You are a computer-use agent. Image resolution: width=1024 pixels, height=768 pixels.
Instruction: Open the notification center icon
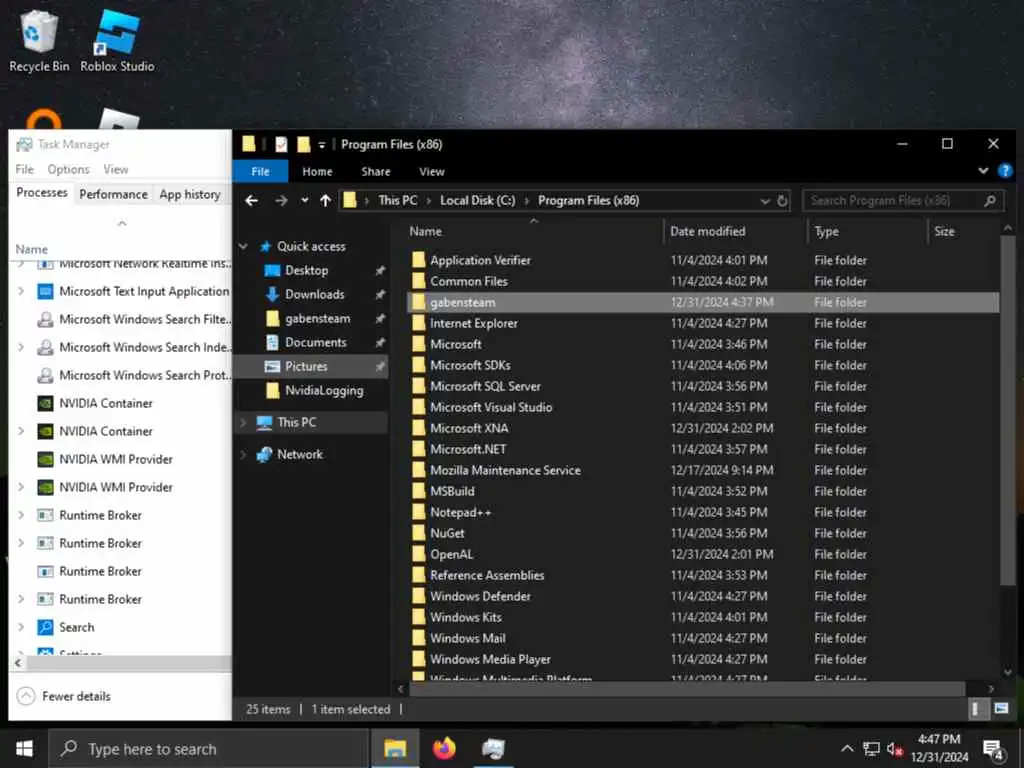[994, 749]
